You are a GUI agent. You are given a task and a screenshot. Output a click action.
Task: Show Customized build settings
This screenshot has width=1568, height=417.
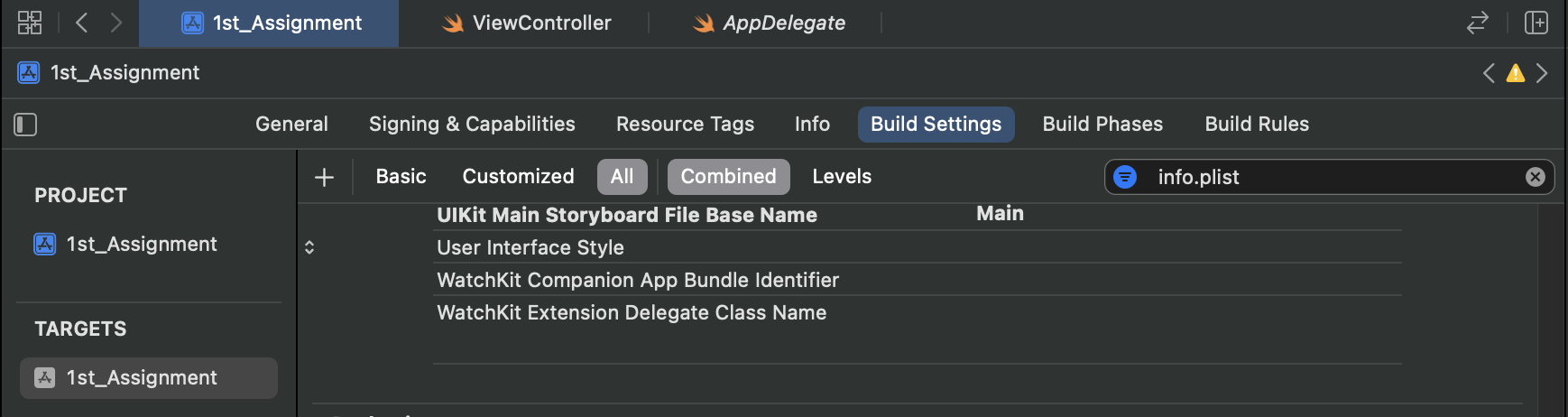point(518,177)
